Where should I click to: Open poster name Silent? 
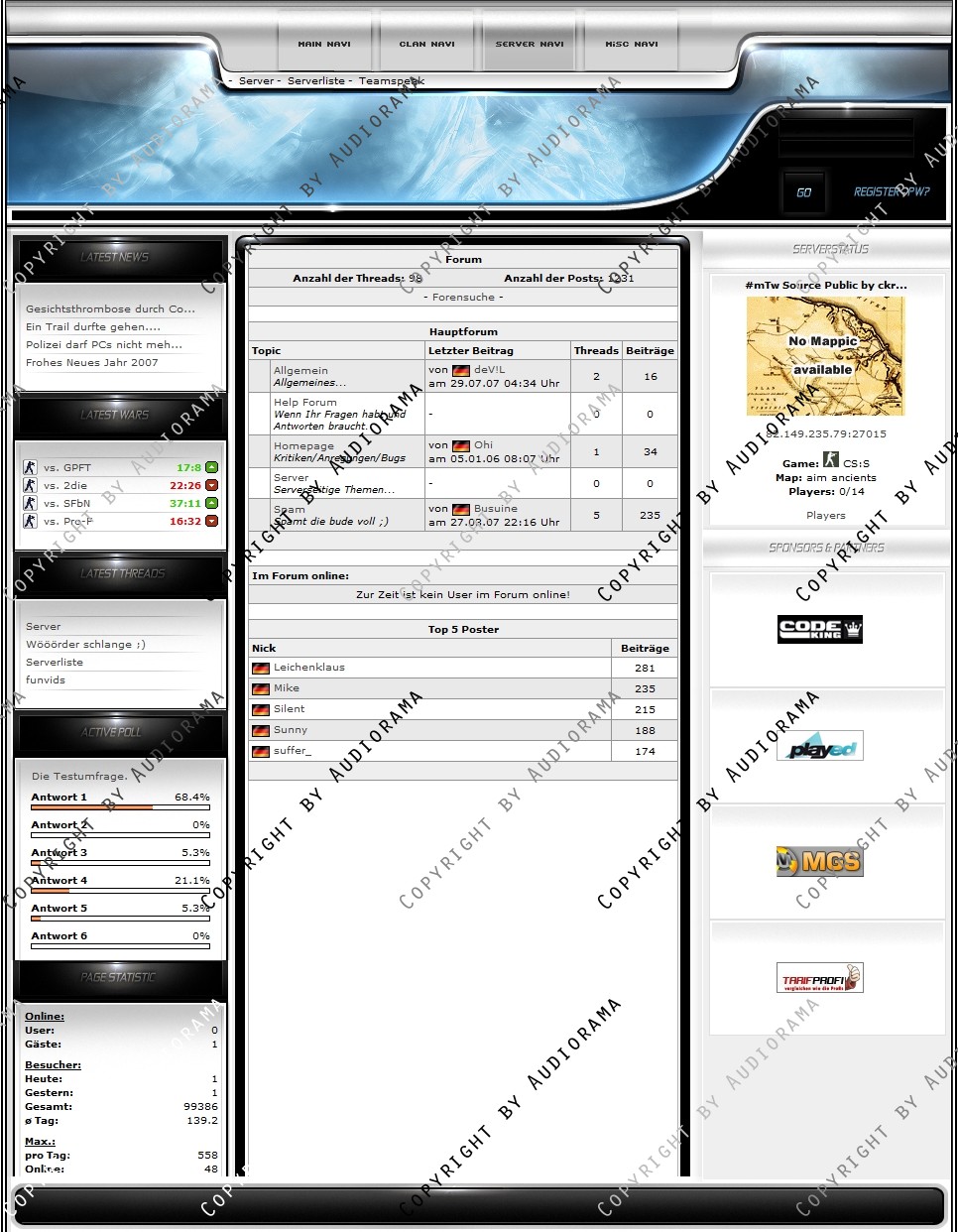pos(290,709)
